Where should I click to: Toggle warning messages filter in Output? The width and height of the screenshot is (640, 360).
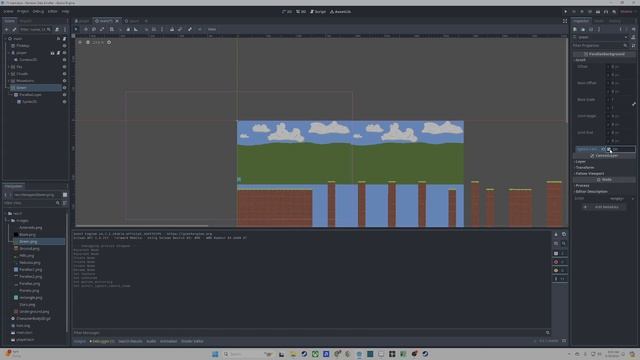(559, 270)
